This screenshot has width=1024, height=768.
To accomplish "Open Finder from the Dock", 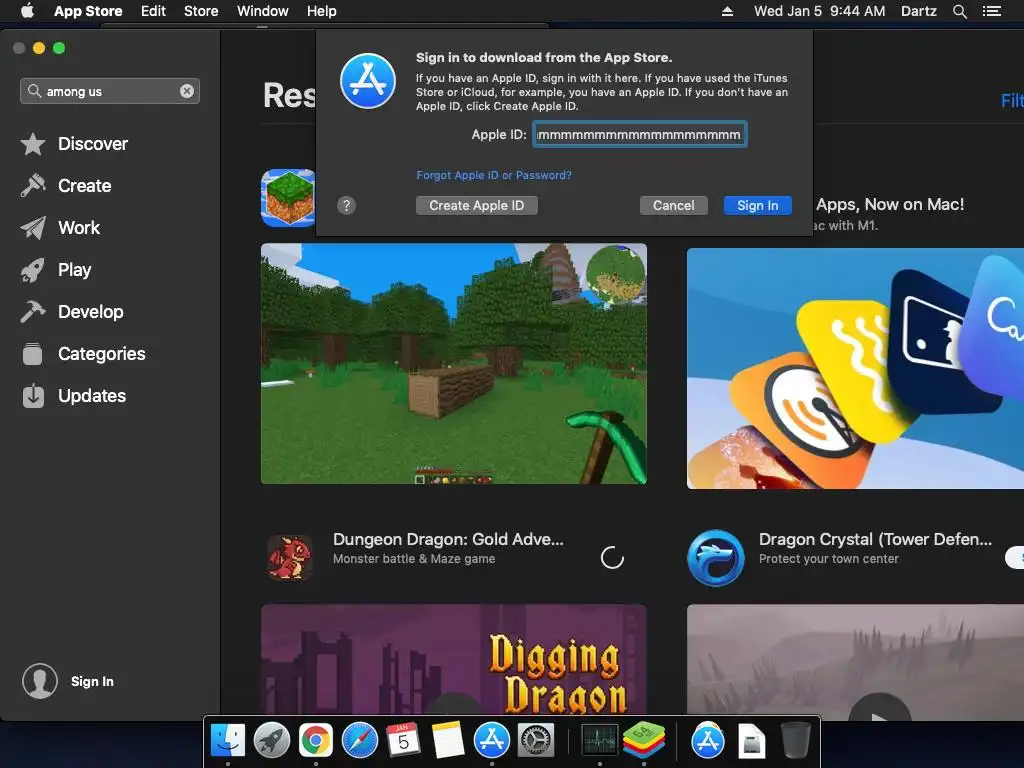I will click(x=228, y=741).
